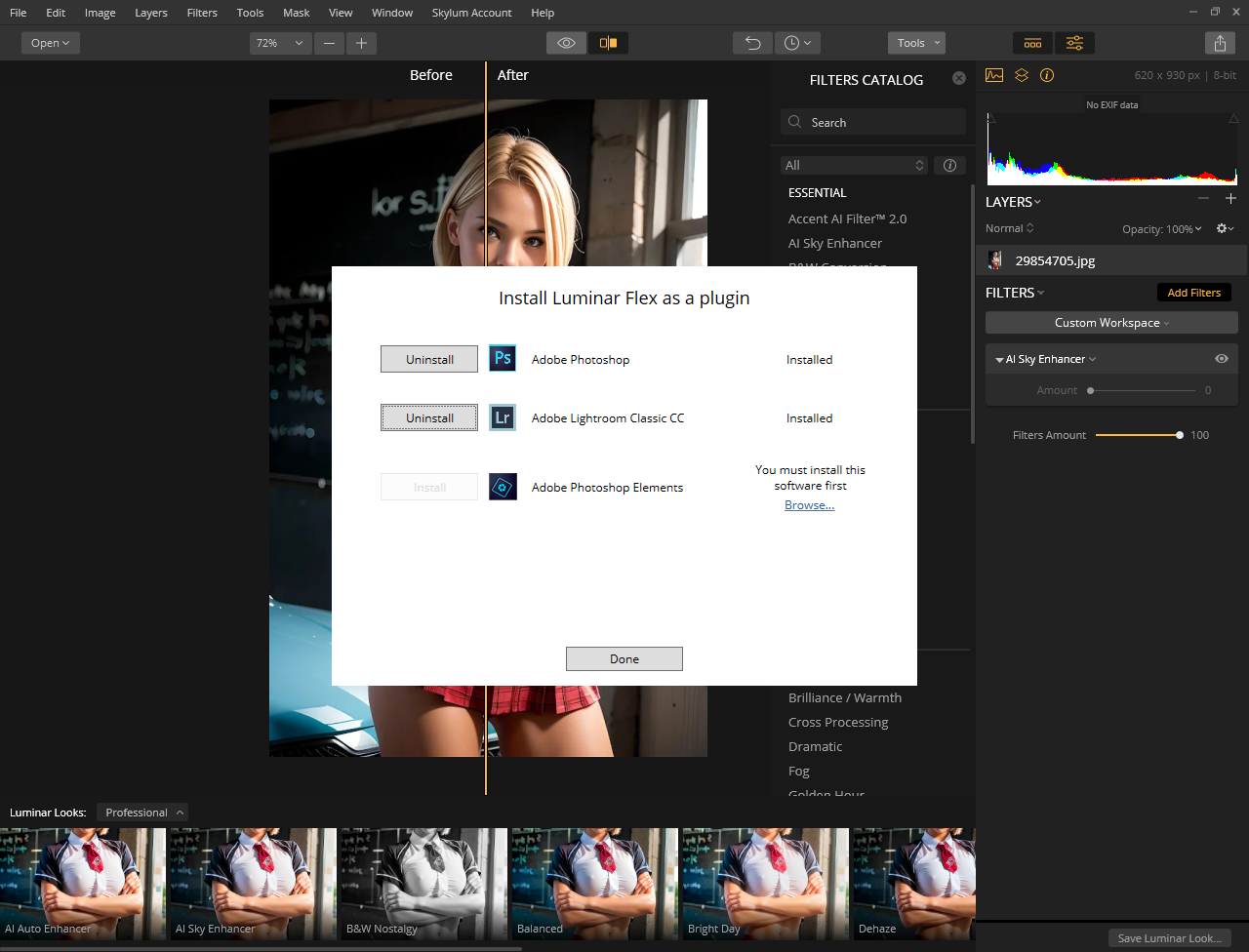Image resolution: width=1249 pixels, height=952 pixels.
Task: Click the share/export icon
Action: click(1220, 43)
